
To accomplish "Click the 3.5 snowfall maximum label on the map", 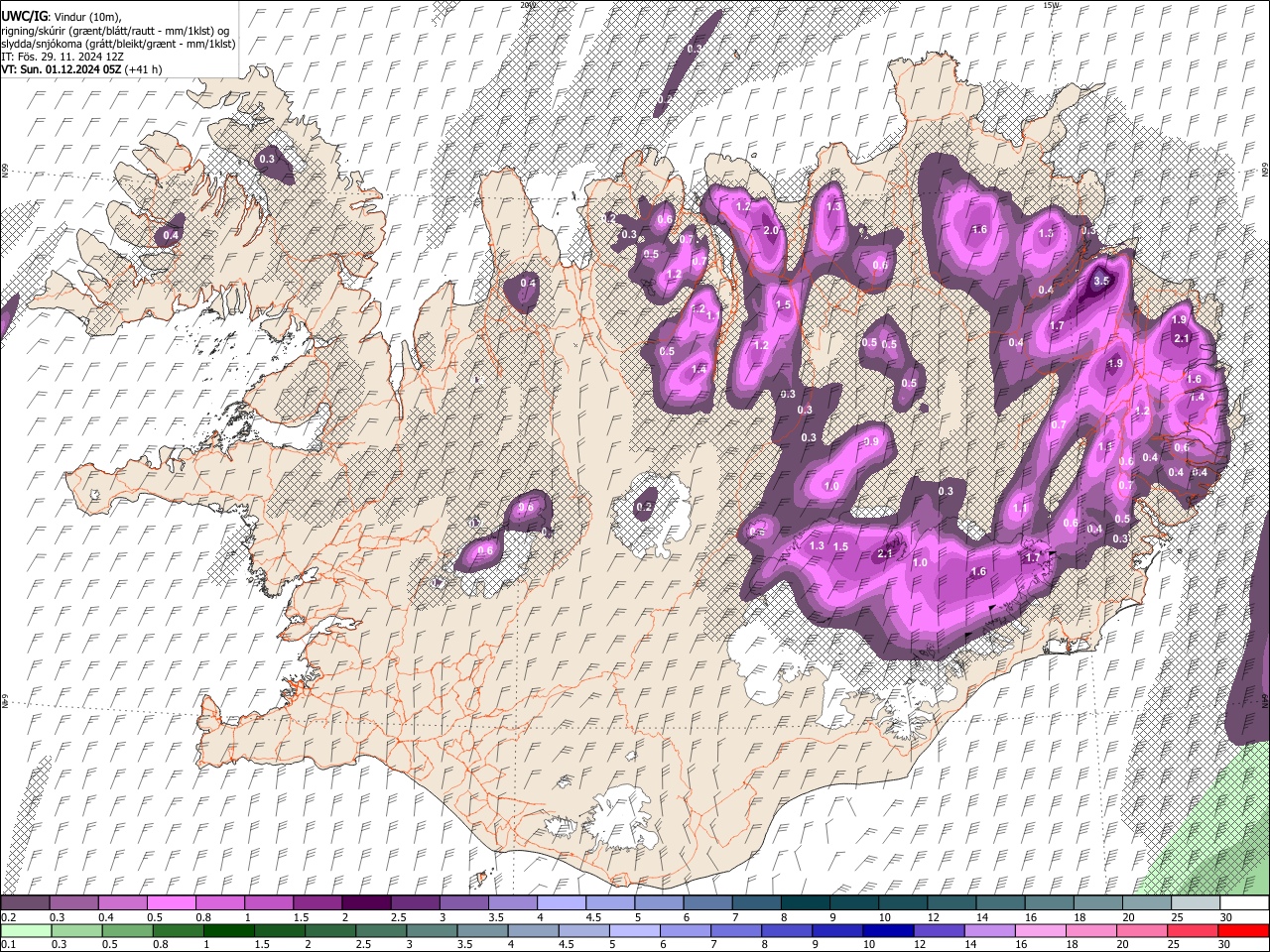I will pyautogui.click(x=1101, y=282).
